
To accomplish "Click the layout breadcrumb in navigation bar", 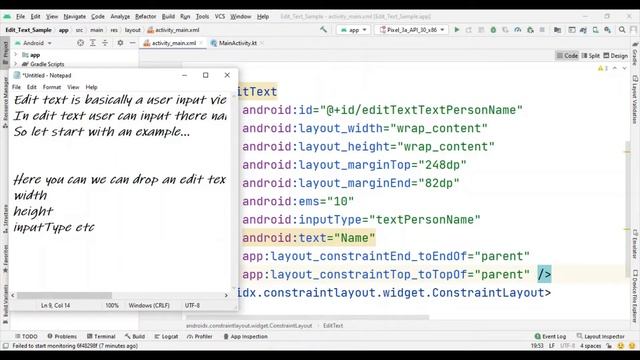I will (x=132, y=30).
